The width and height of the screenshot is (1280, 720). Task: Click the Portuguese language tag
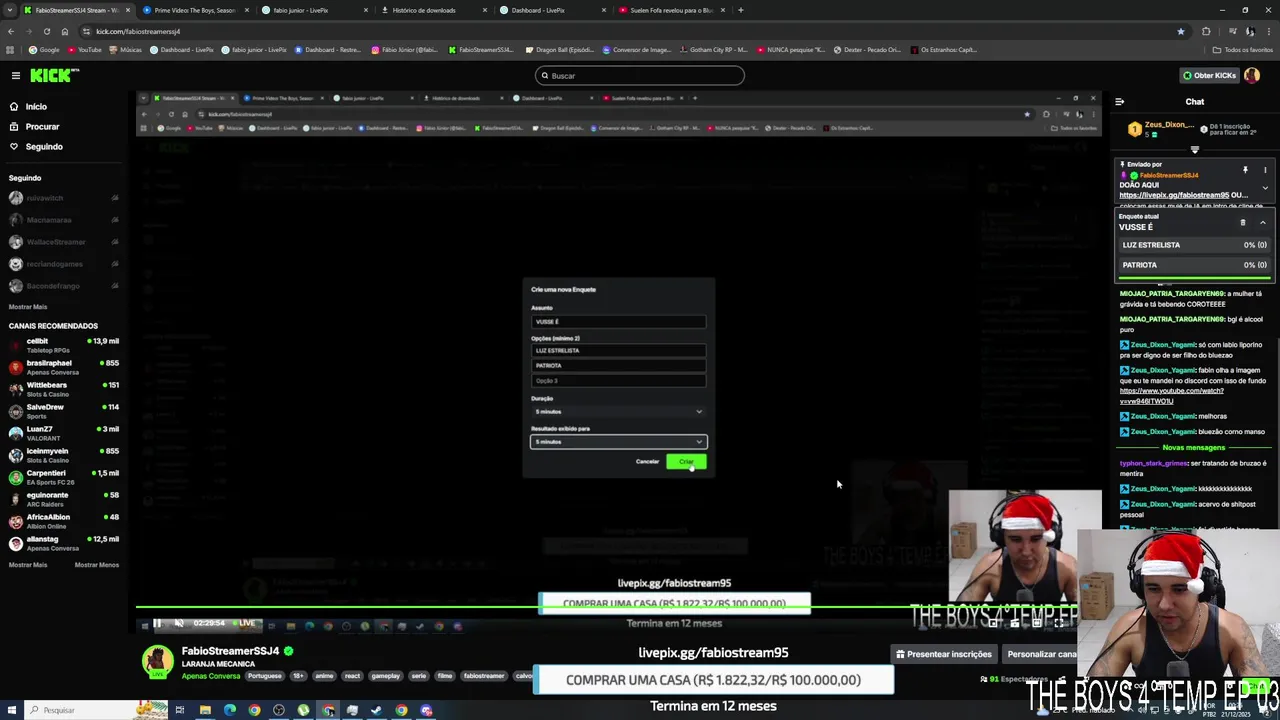265,676
